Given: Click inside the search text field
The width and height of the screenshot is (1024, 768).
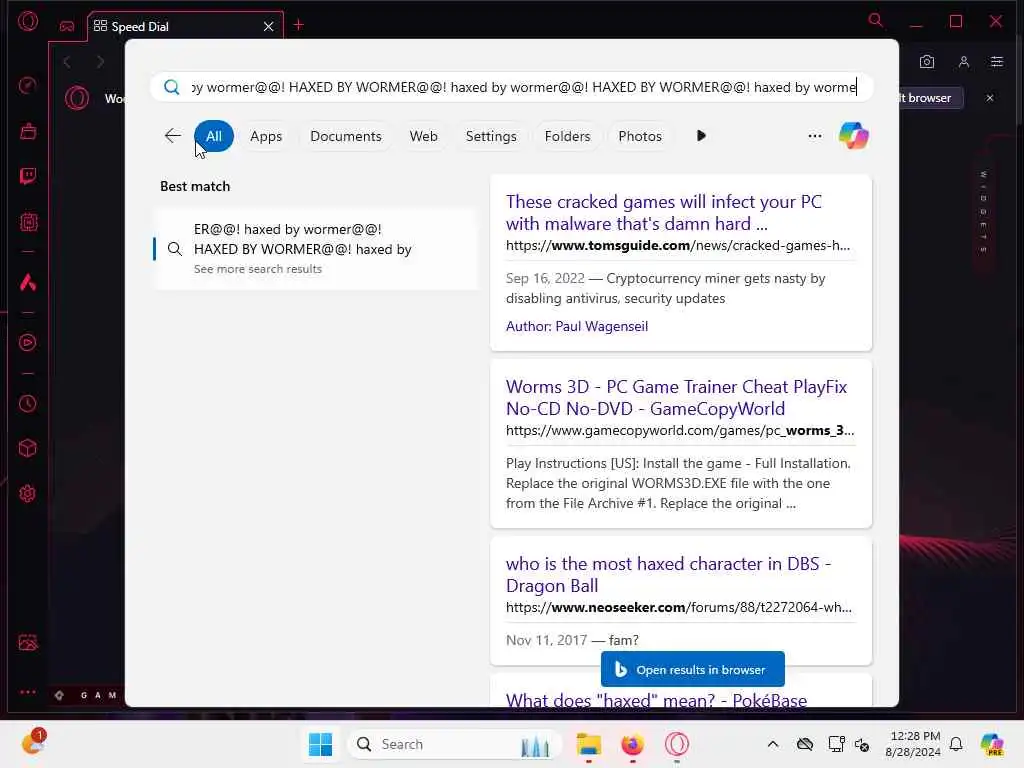Looking at the screenshot, I should pyautogui.click(x=511, y=87).
